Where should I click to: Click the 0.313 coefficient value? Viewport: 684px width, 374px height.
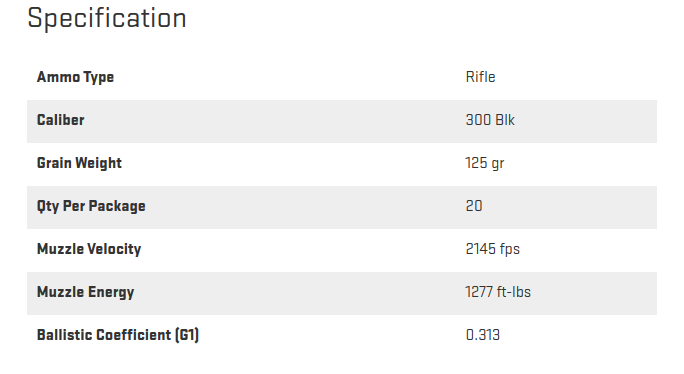coord(482,335)
